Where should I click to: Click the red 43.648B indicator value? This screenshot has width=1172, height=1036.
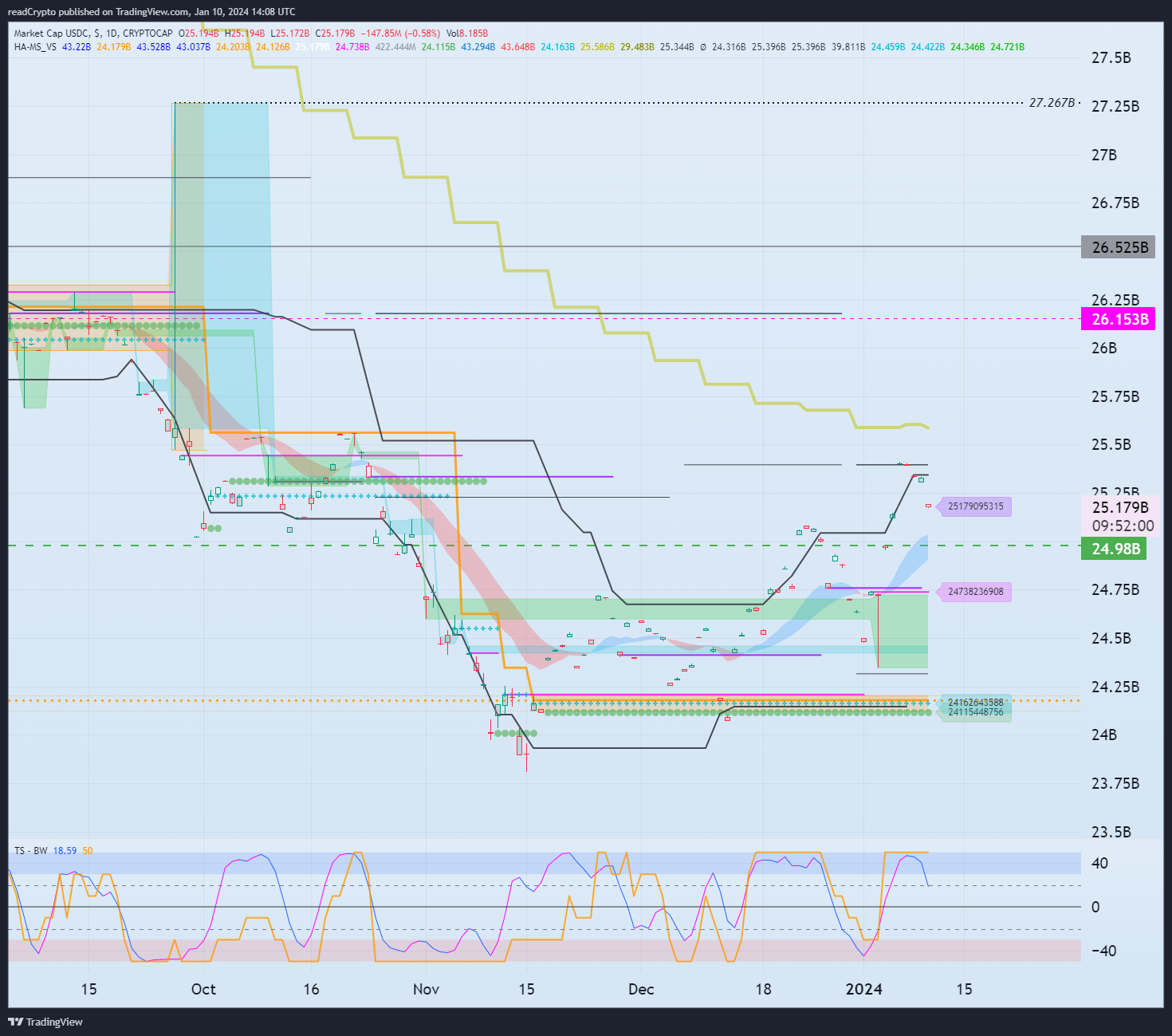click(518, 47)
